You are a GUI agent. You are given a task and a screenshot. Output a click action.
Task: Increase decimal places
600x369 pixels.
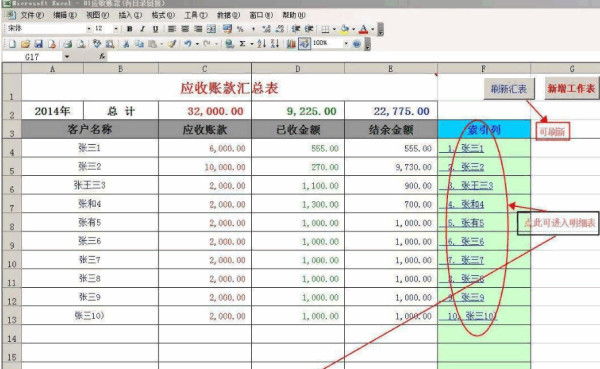click(x=266, y=29)
